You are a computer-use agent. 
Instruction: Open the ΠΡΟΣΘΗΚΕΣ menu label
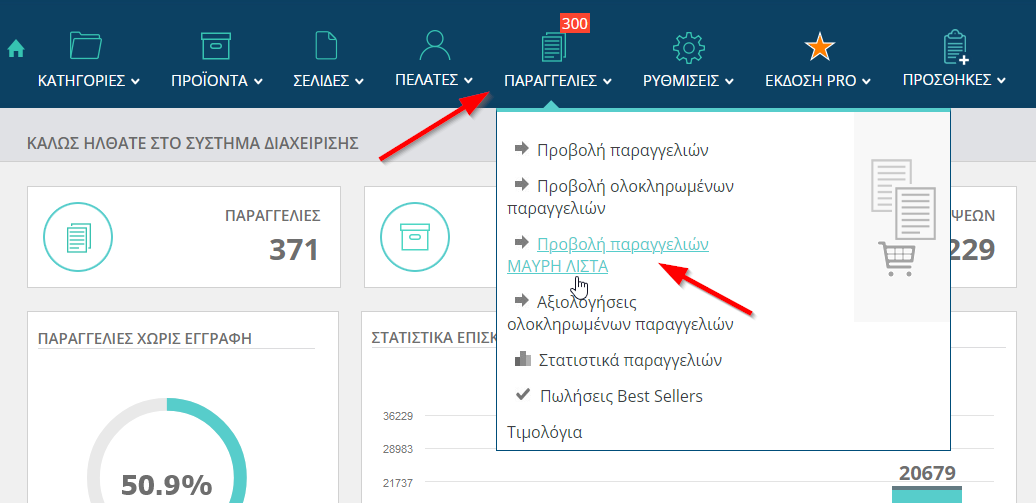[x=947, y=80]
